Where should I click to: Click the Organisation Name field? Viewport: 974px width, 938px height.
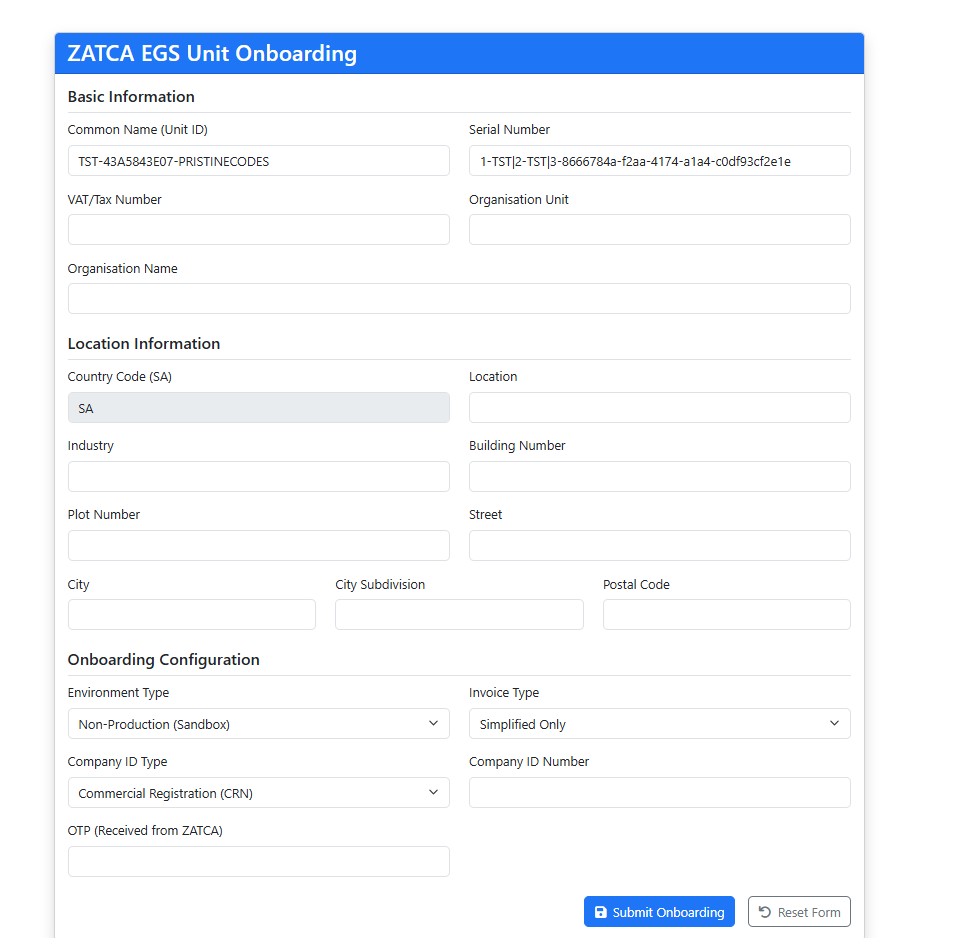click(x=459, y=298)
